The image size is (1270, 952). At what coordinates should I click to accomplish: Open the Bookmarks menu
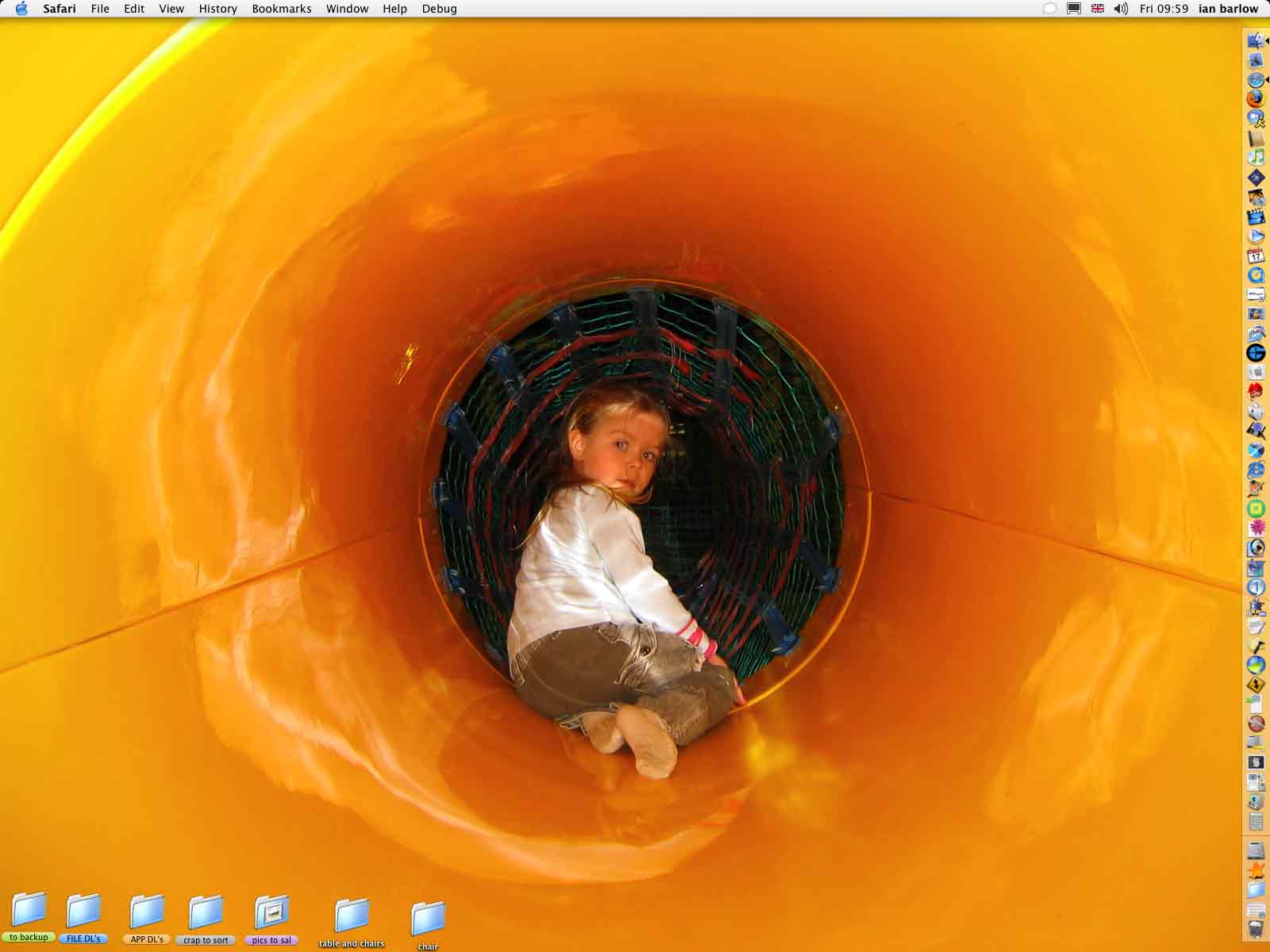coord(282,9)
